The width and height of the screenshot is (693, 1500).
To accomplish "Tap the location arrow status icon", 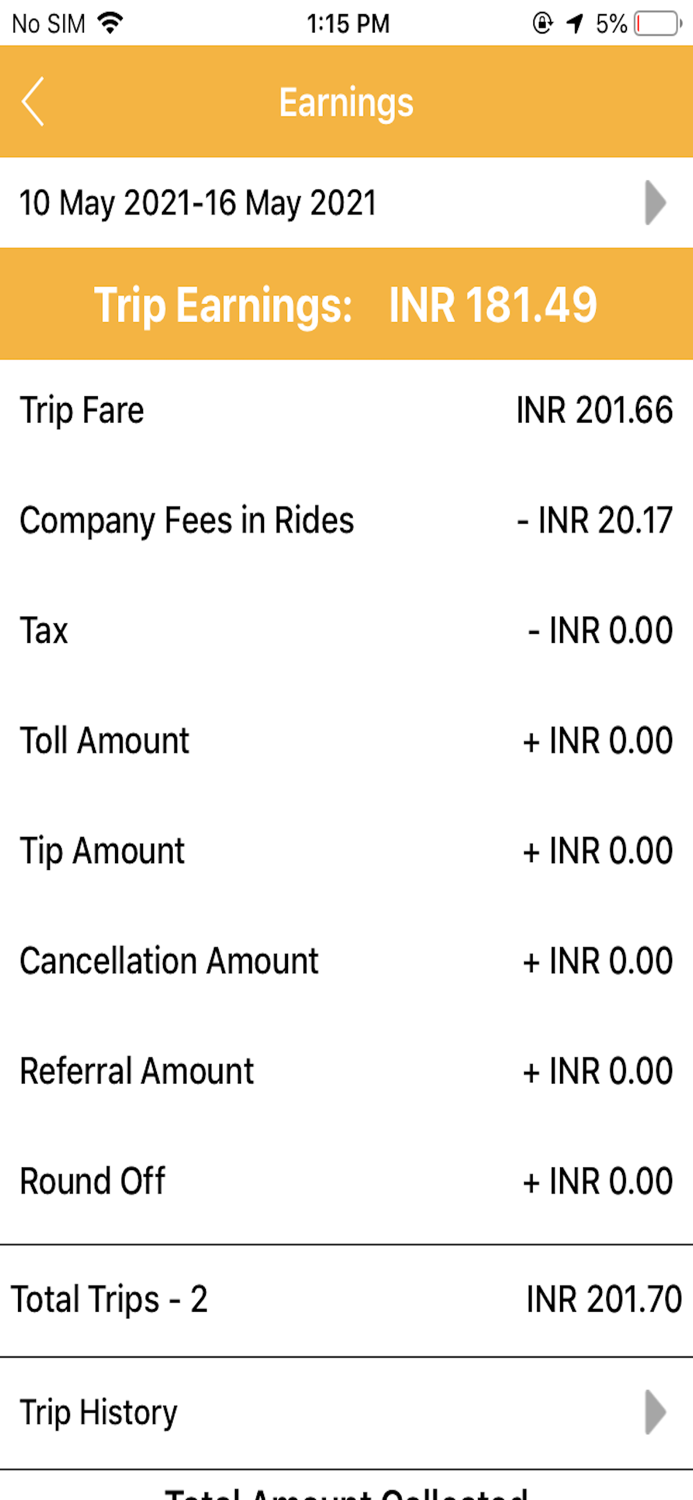I will click(x=574, y=23).
